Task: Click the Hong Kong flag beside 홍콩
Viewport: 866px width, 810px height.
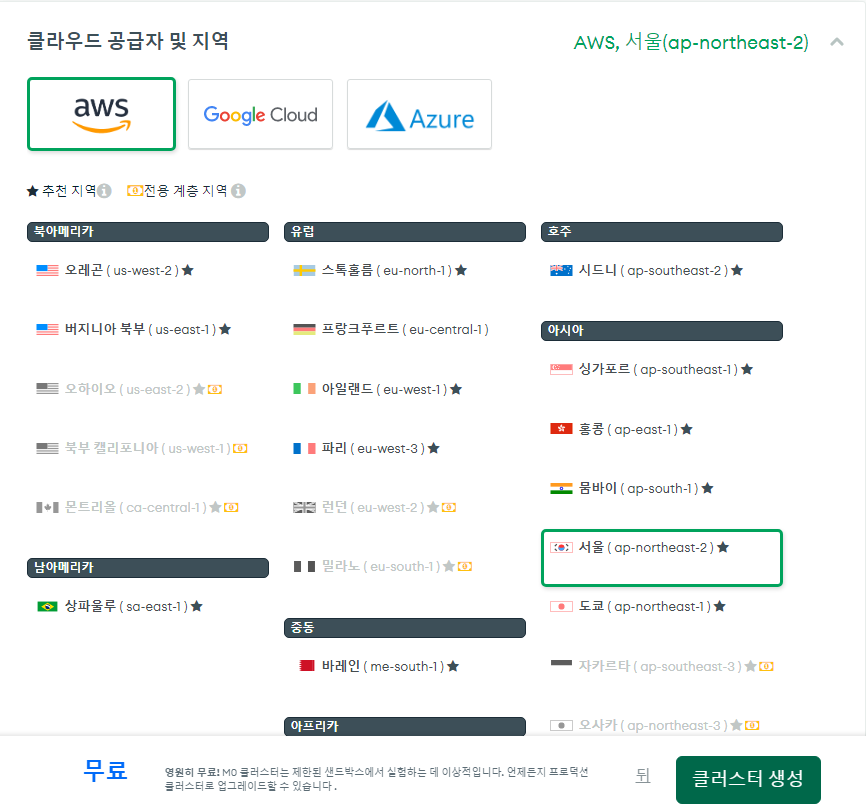Action: click(561, 429)
